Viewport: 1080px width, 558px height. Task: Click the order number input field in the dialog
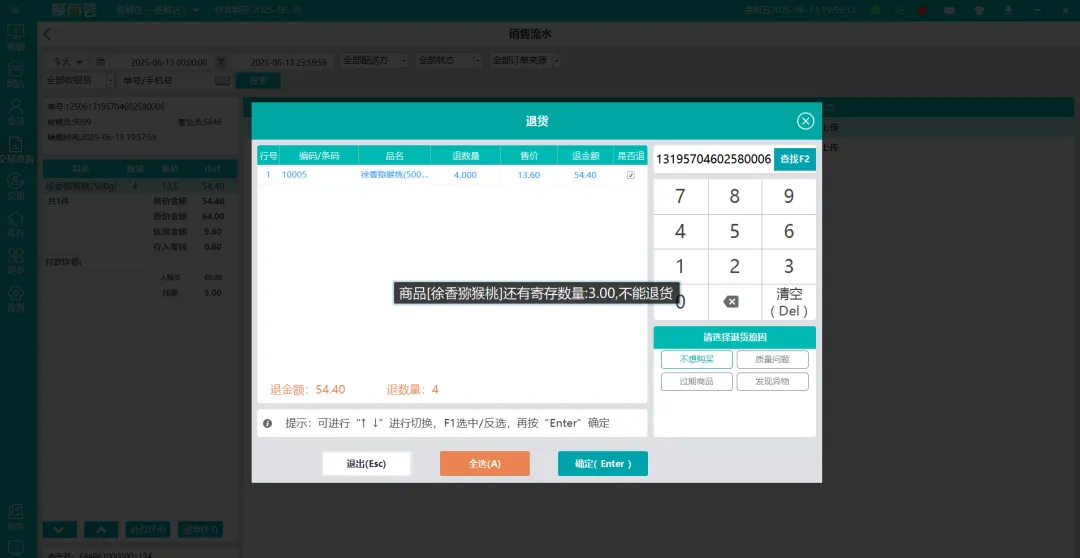[x=713, y=159]
